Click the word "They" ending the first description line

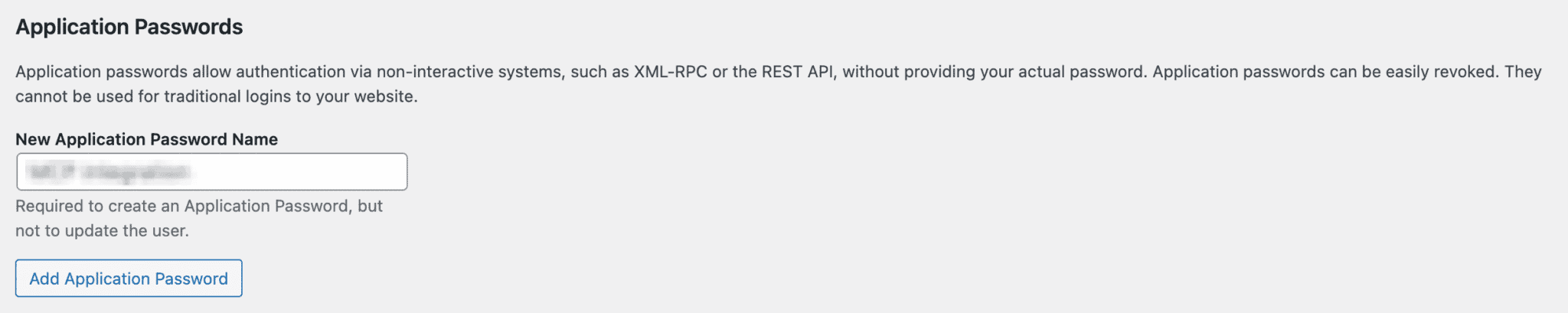pos(1523,72)
